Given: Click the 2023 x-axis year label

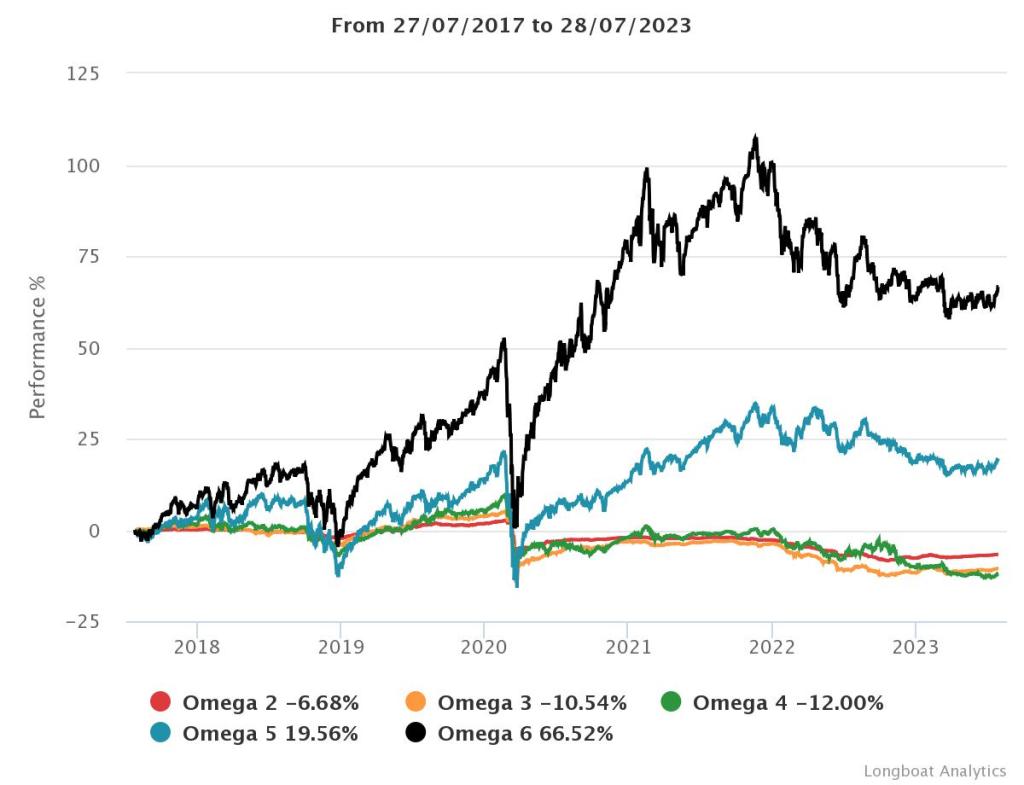Looking at the screenshot, I should pos(915,648).
